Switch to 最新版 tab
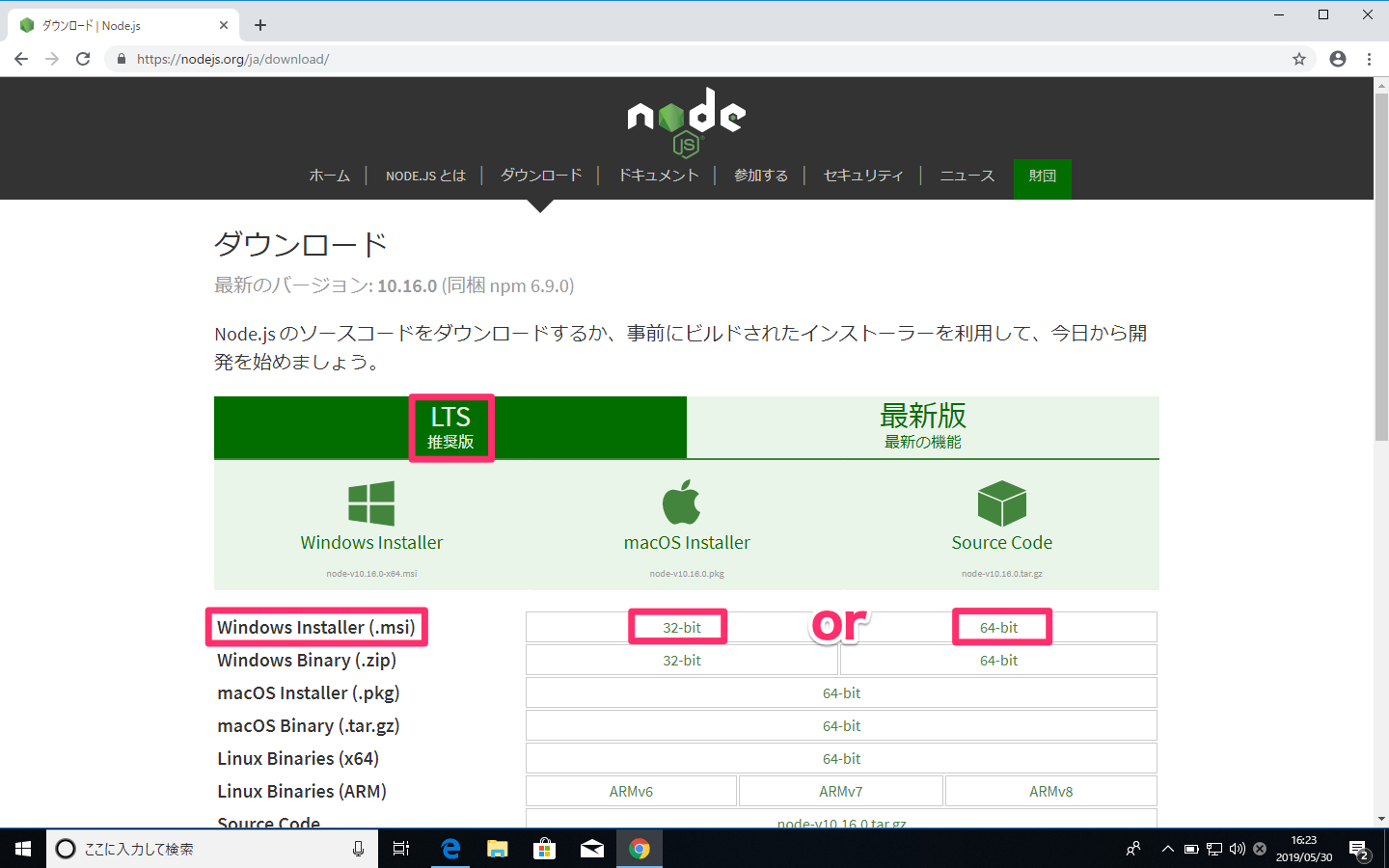The width and height of the screenshot is (1389, 868). 923,427
